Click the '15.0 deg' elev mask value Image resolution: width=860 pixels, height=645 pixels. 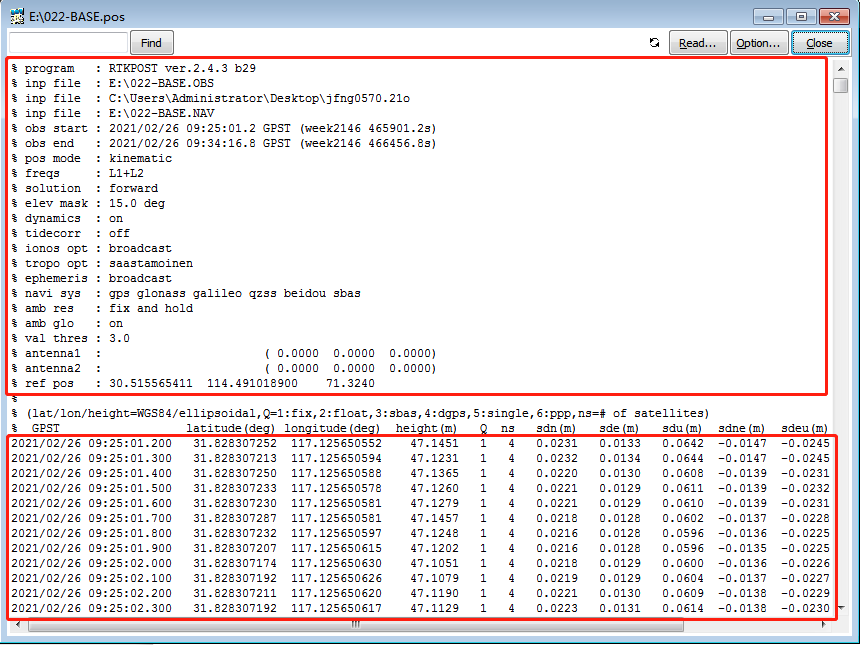pos(137,203)
